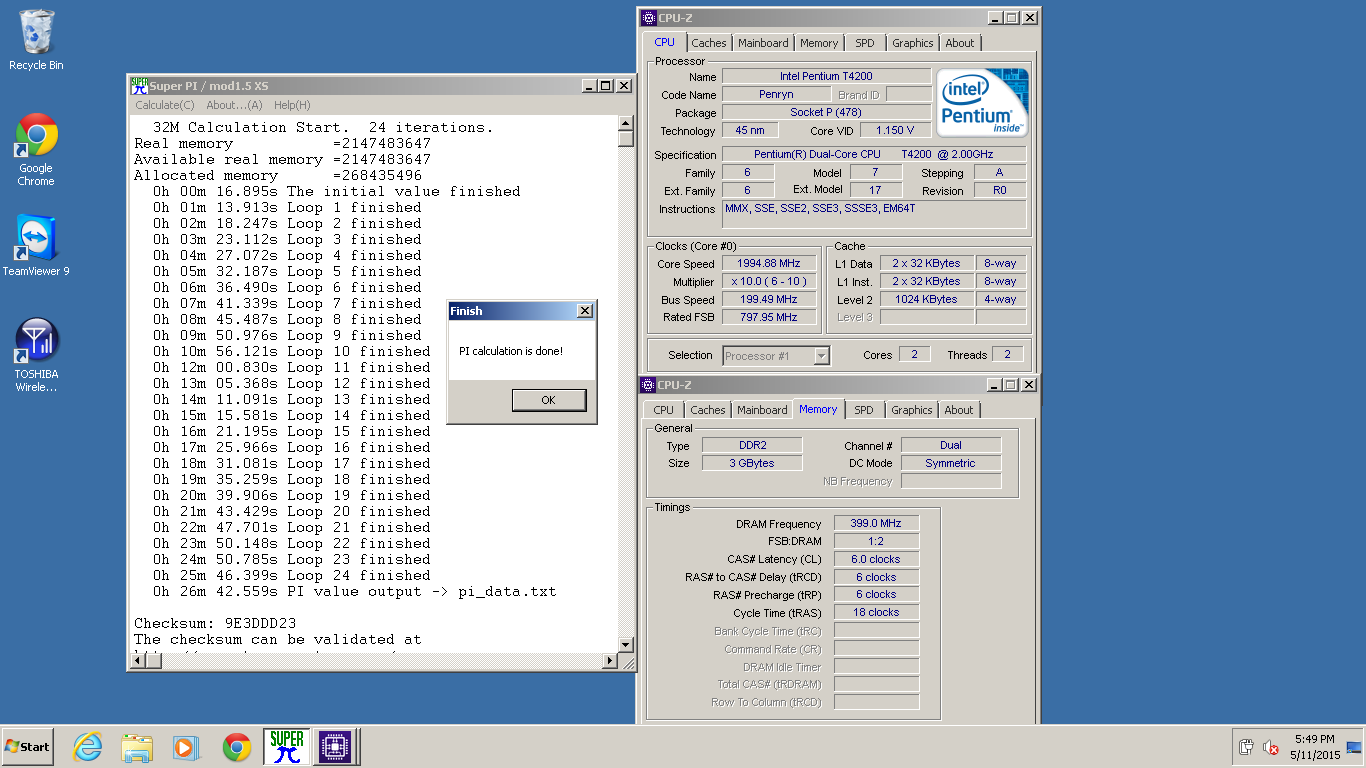Switch to Super PI taskbar button
The height and width of the screenshot is (768, 1366).
tap(287, 747)
